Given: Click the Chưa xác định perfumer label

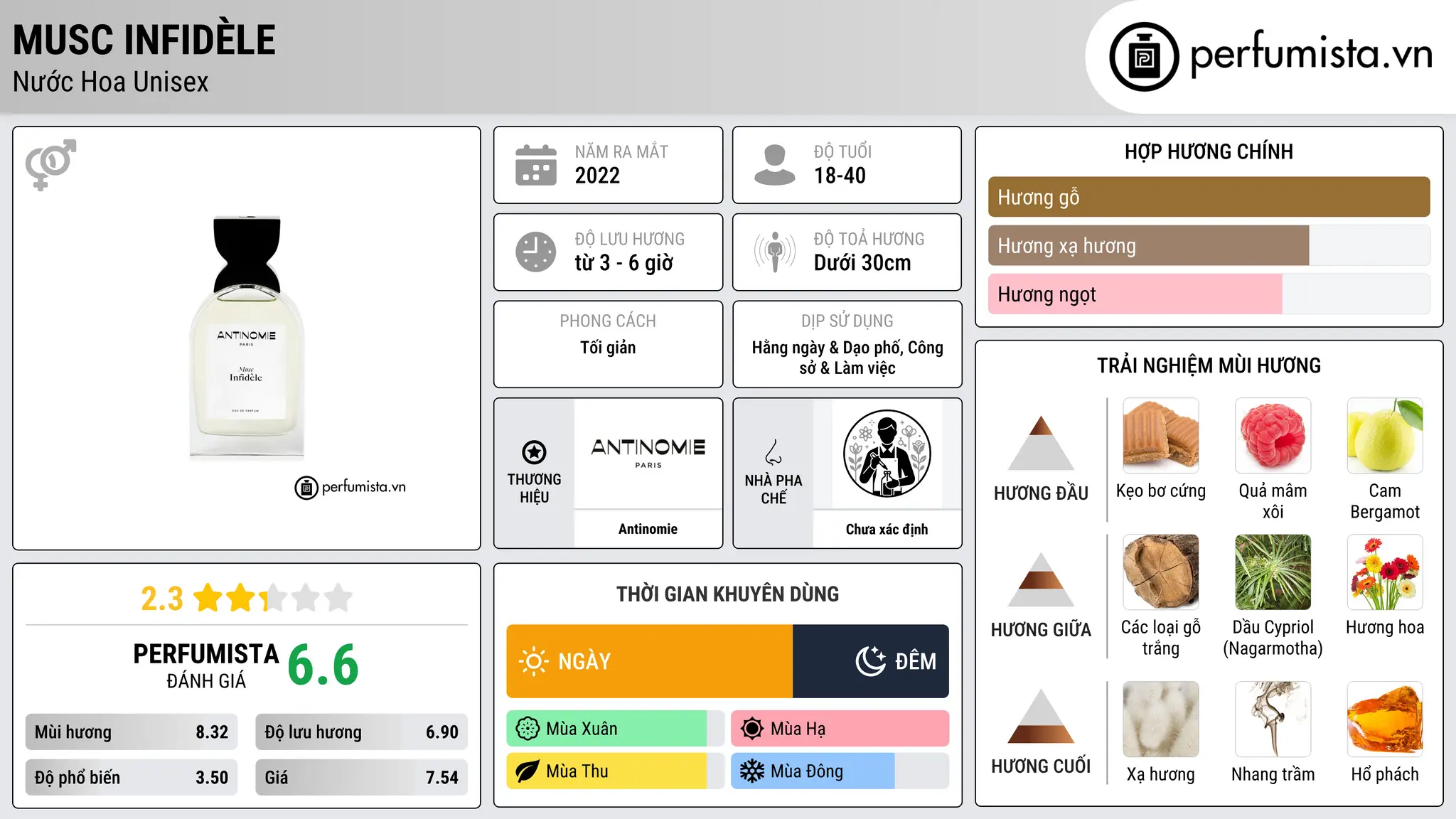Looking at the screenshot, I should coord(887,529).
